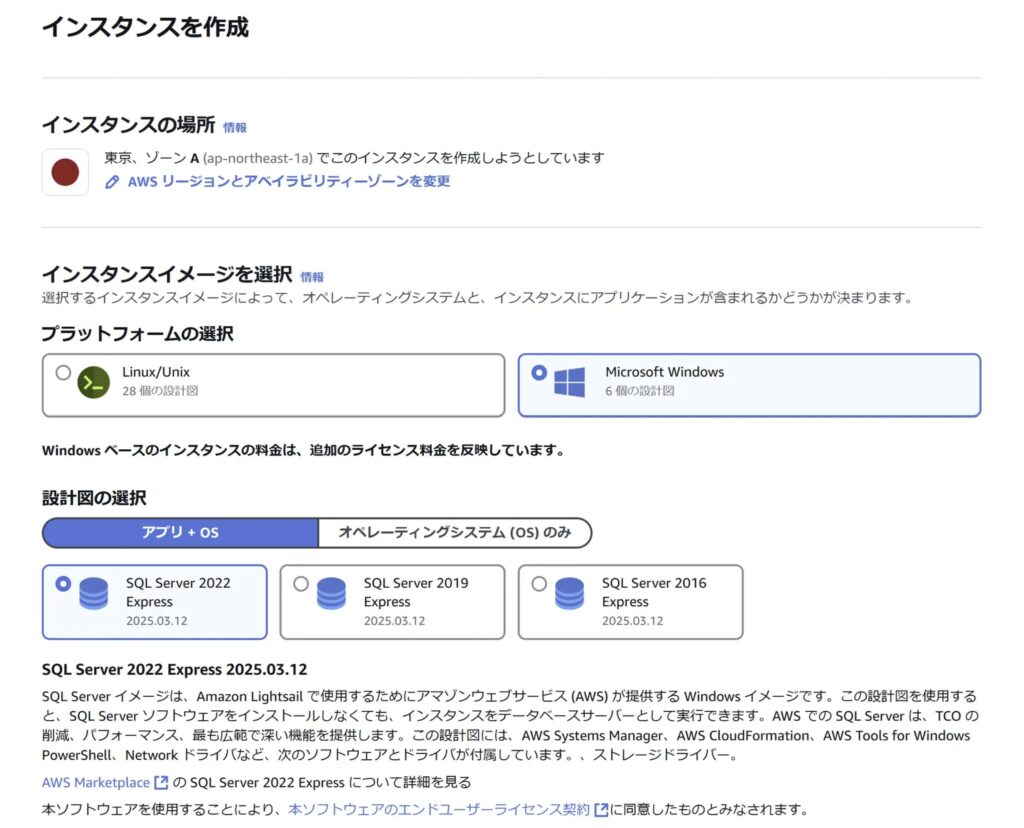Choose SQL Server 2016 Express radio button
This screenshot has height=828, width=1024.
539,584
